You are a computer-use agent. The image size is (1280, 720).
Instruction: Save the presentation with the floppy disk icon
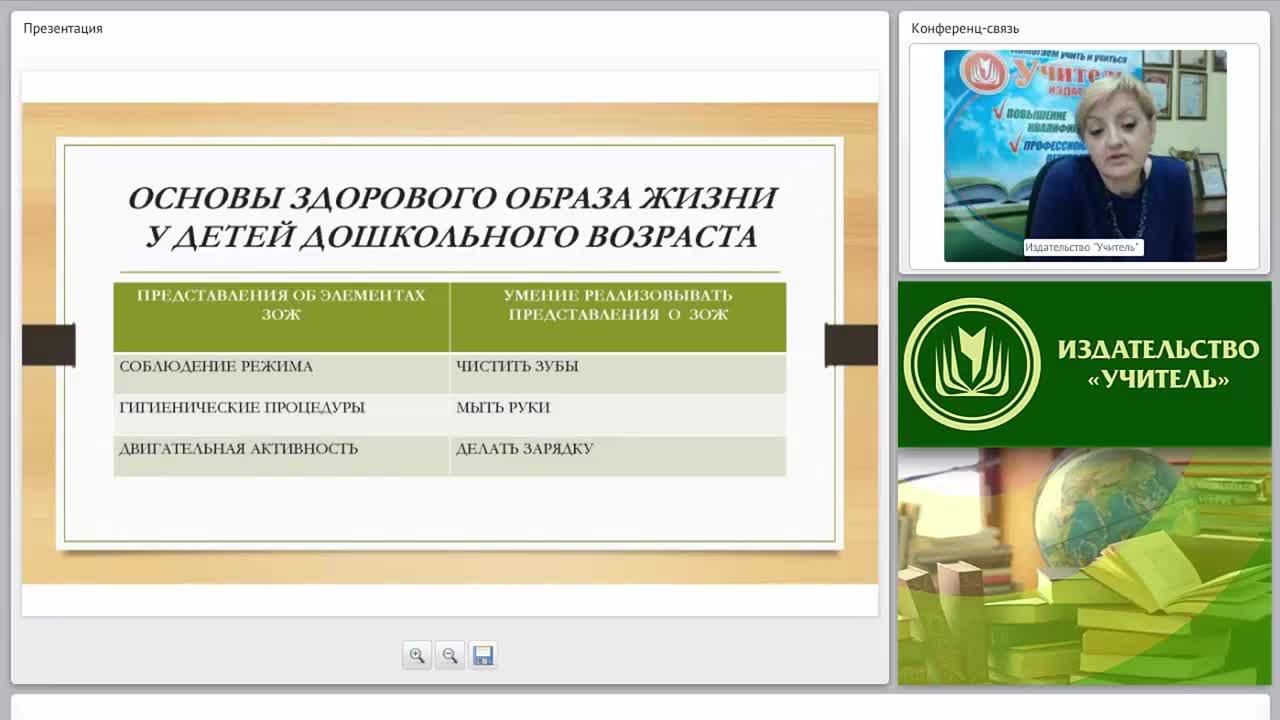(x=483, y=655)
